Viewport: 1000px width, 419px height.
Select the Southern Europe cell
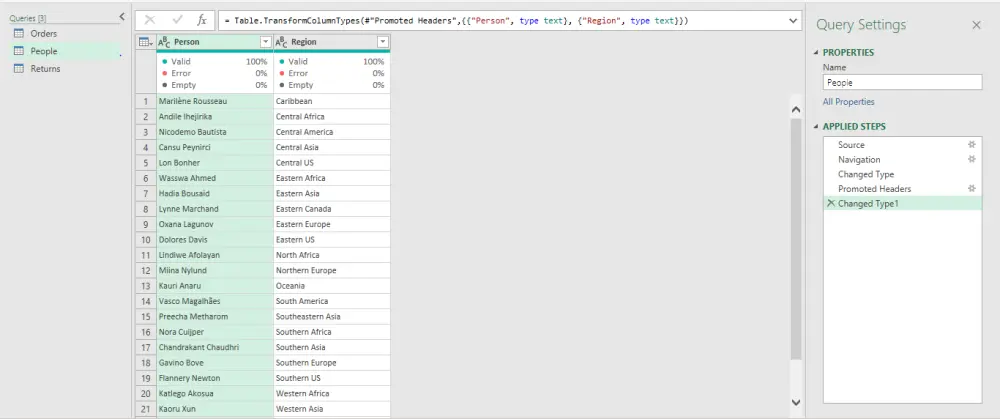point(332,363)
